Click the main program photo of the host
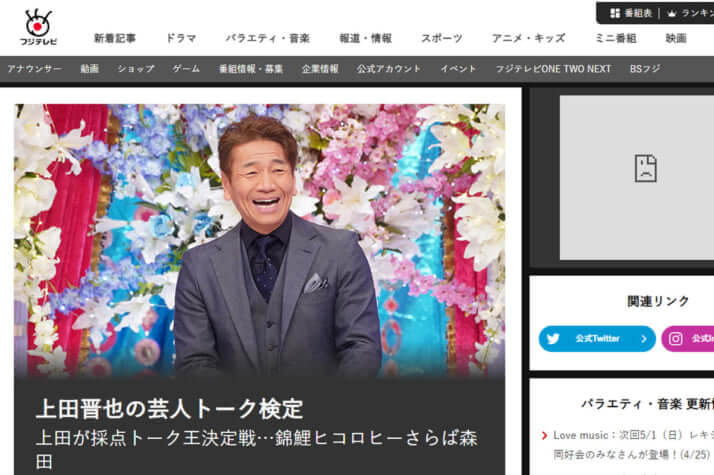Image resolution: width=714 pixels, height=475 pixels. click(260, 241)
